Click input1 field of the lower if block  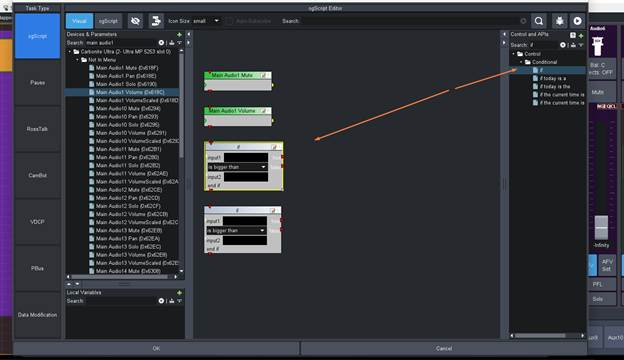point(245,221)
